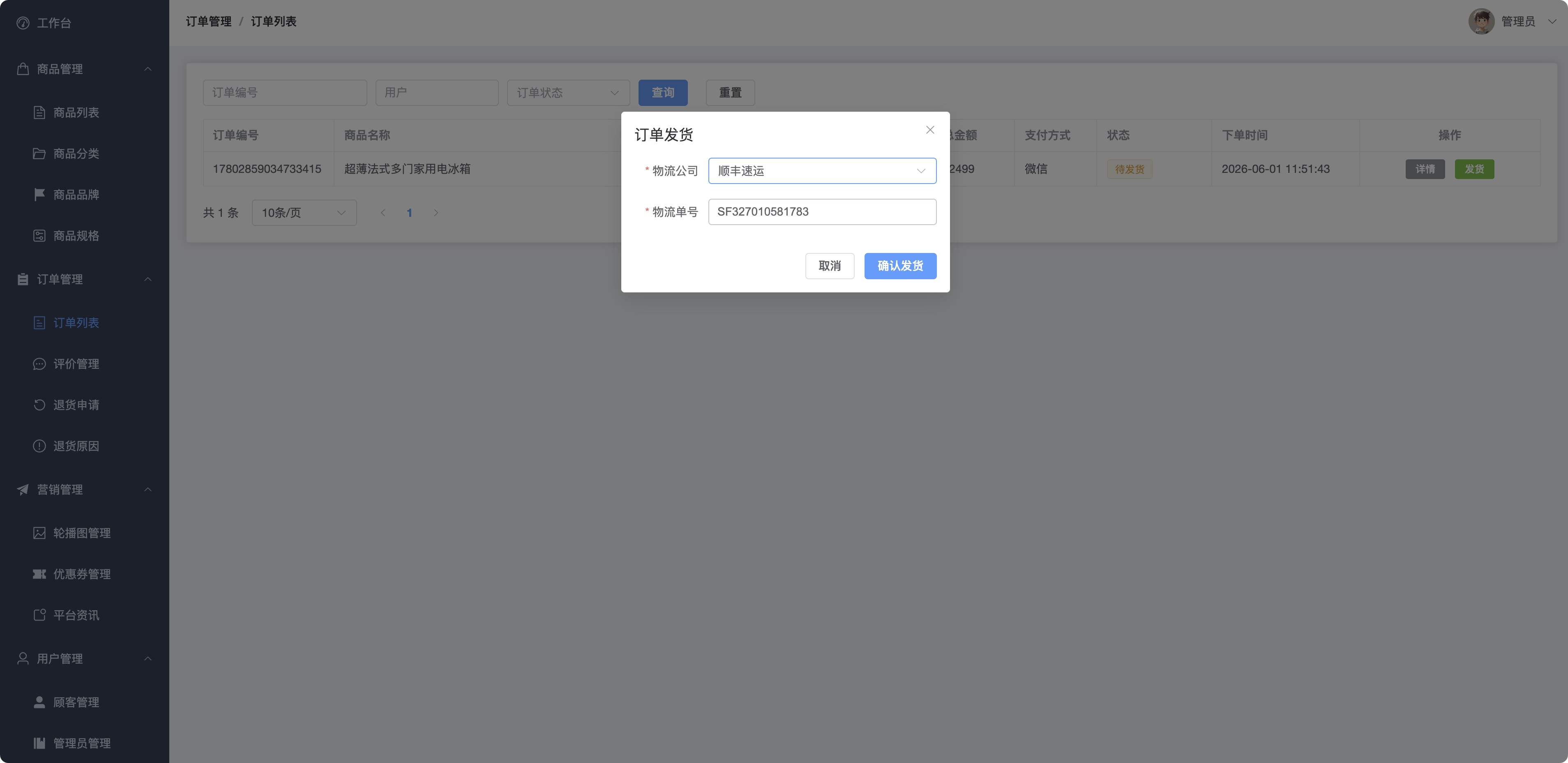This screenshot has height=763, width=1568.
Task: Click the 取消 button
Action: pyautogui.click(x=829, y=266)
